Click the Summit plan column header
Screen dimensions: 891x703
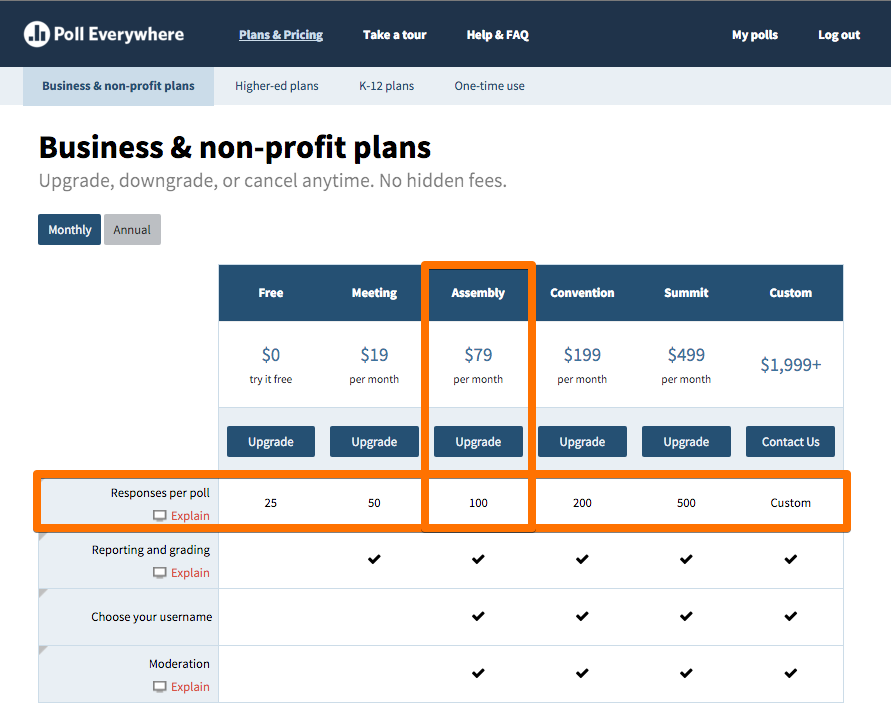pyautogui.click(x=686, y=293)
